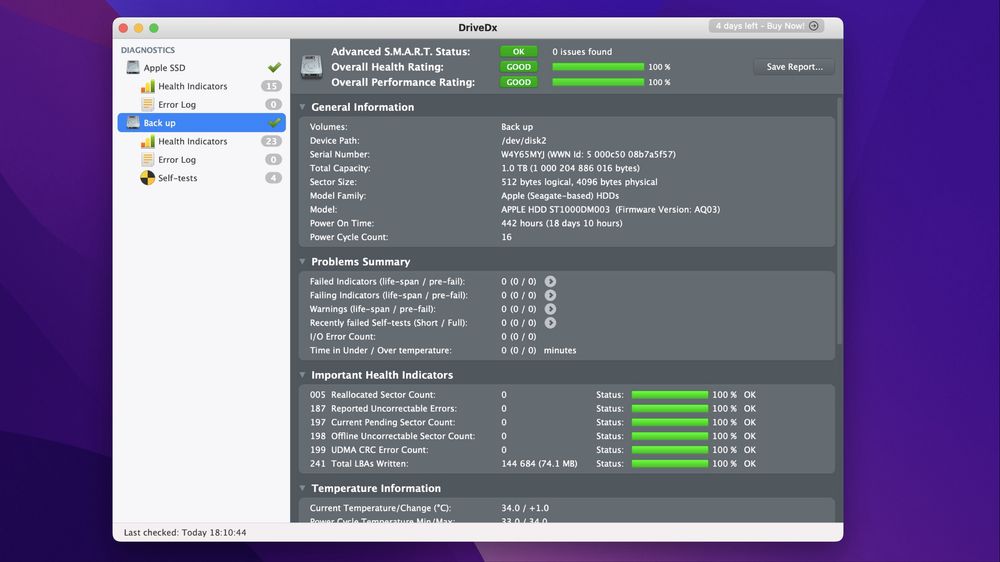Click the Power Cycle Count value 16

tap(506, 237)
